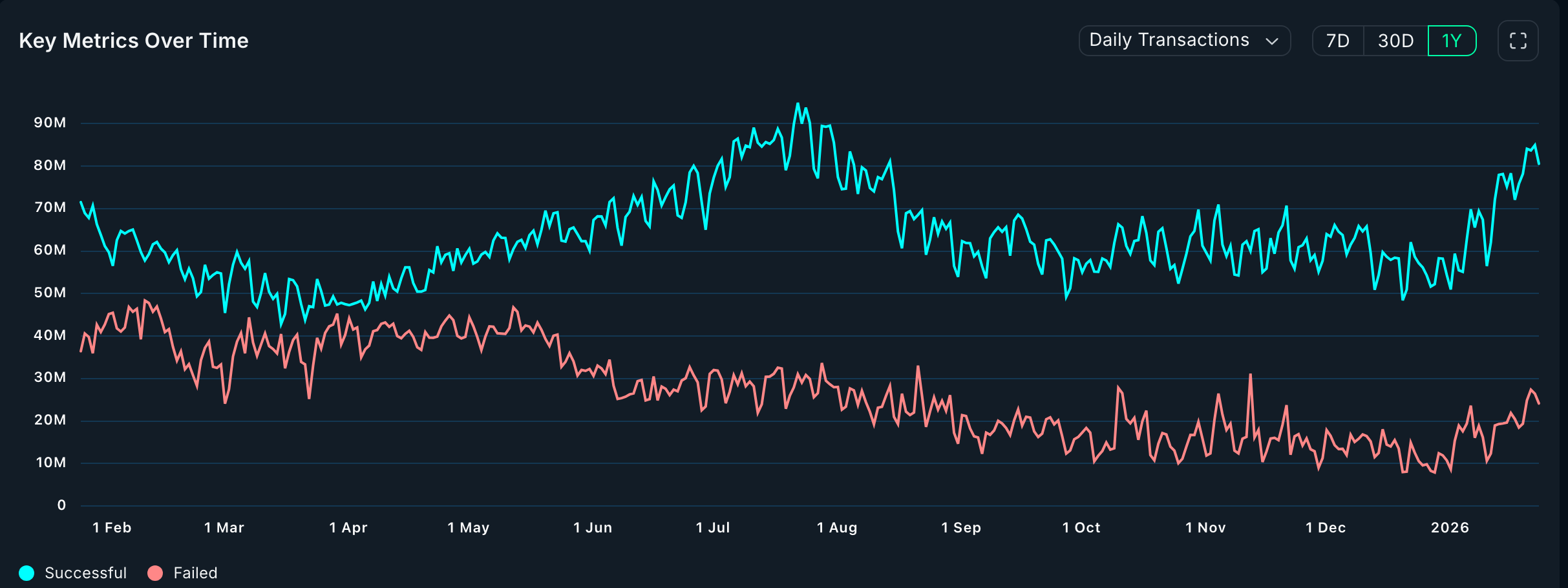
Task: Toggle the Successful series in legend
Action: 73,573
